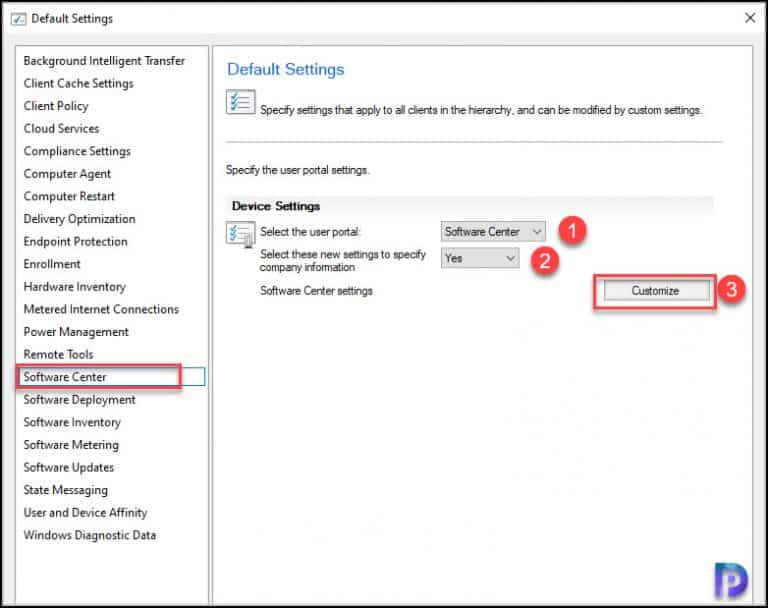Select Compliance Settings
Viewport: 768px width, 608px height.
point(77,151)
